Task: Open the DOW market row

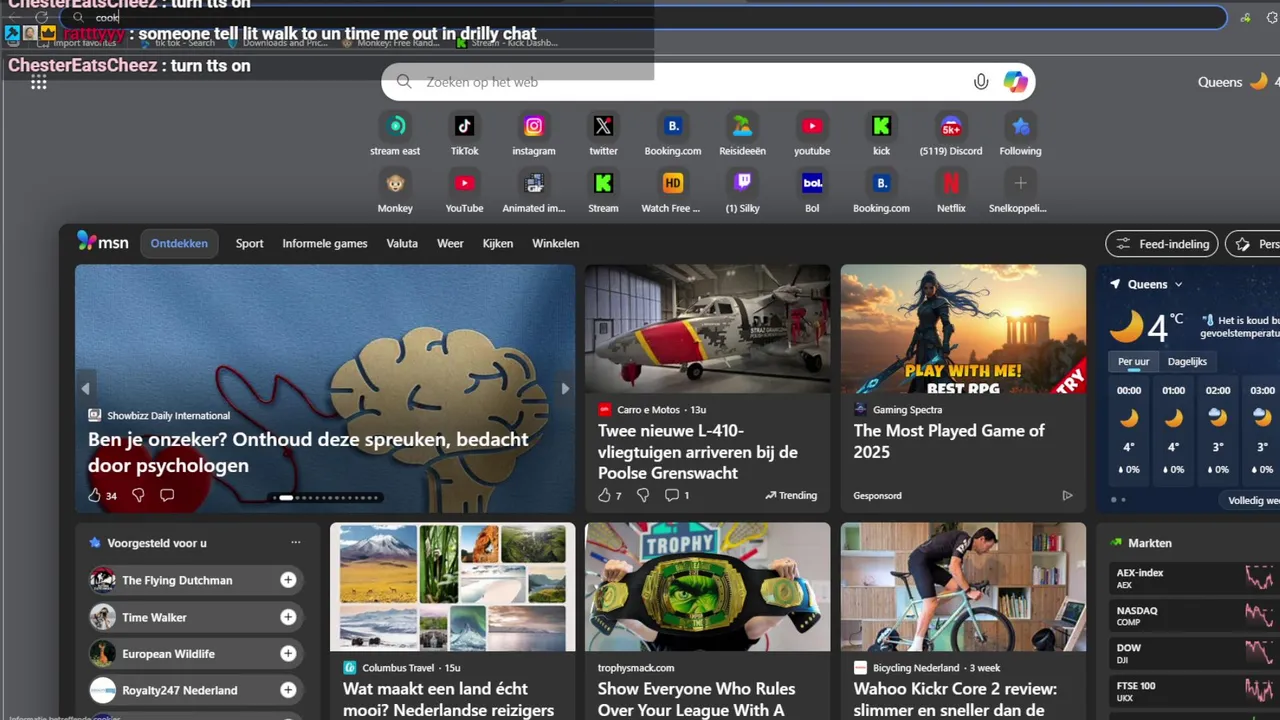Action: (x=1195, y=653)
